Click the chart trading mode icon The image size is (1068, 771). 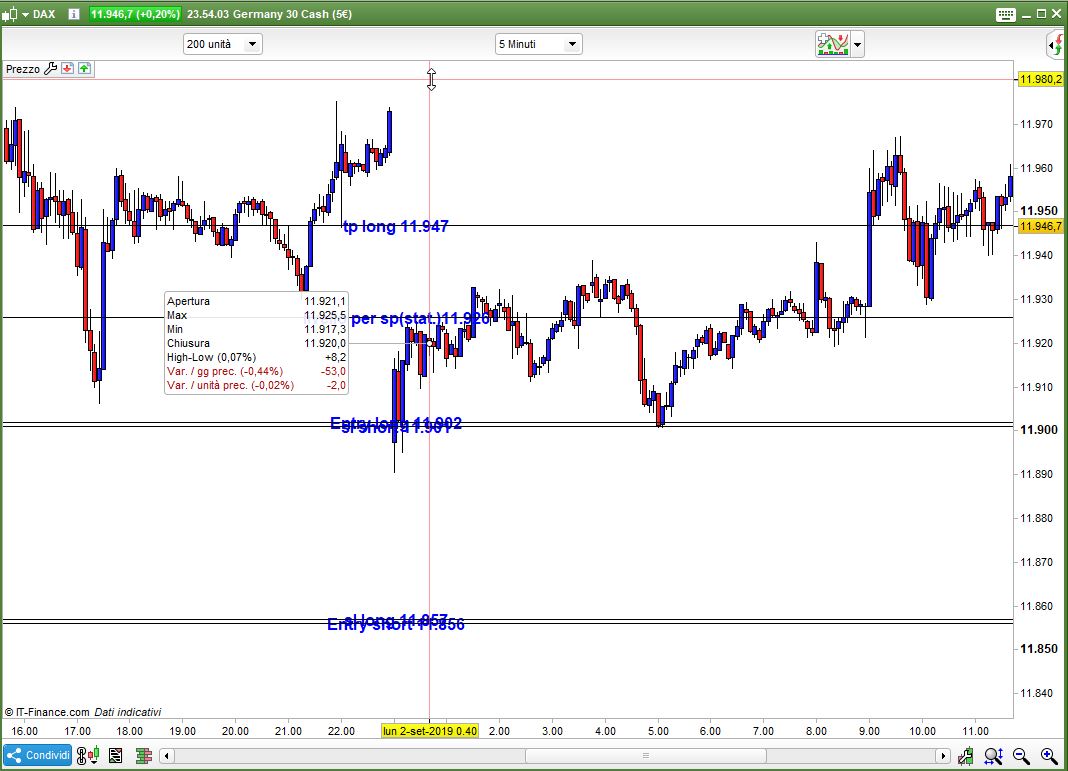click(965, 755)
